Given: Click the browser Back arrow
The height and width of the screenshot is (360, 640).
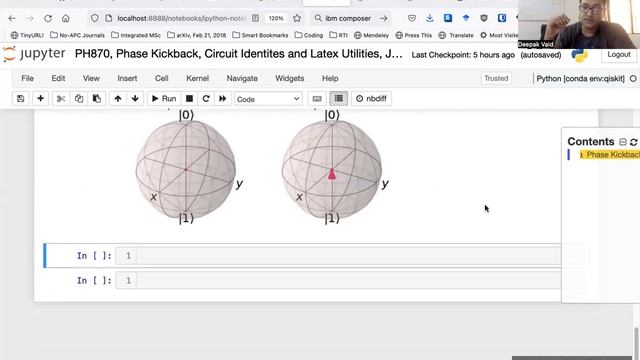Looking at the screenshot, I should [12, 18].
